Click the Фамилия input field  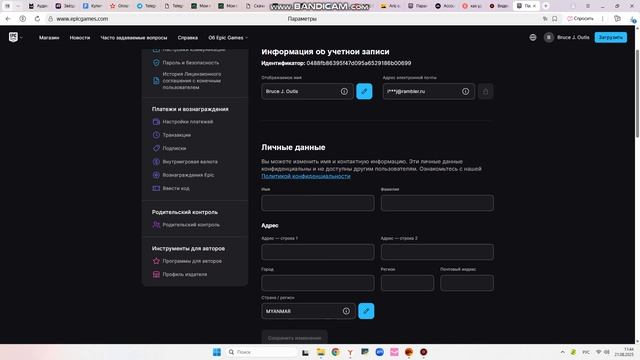437,203
